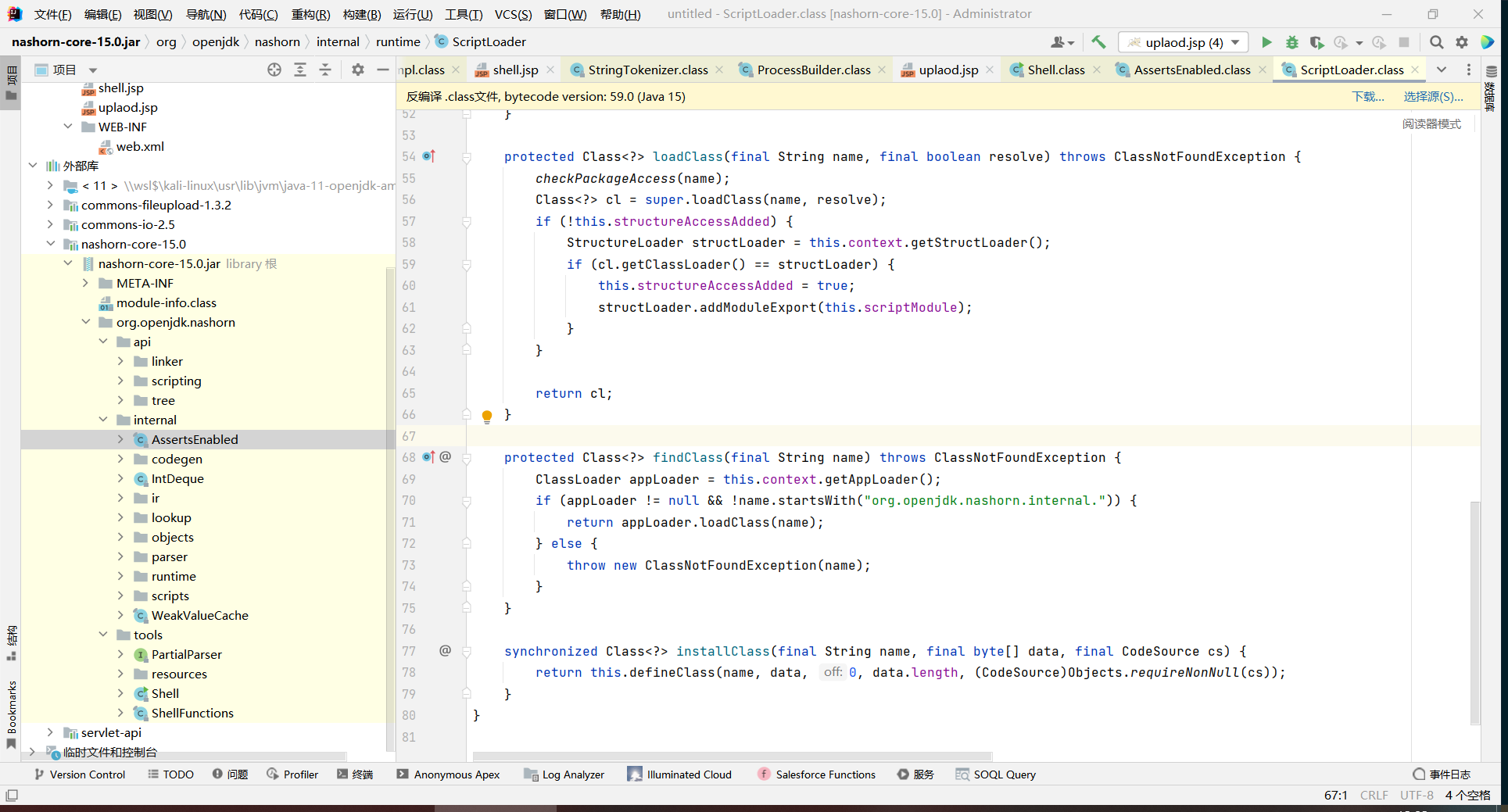The height and width of the screenshot is (812, 1508).
Task: Open the uplaod.jsp run configuration dropdown
Action: point(1183,42)
